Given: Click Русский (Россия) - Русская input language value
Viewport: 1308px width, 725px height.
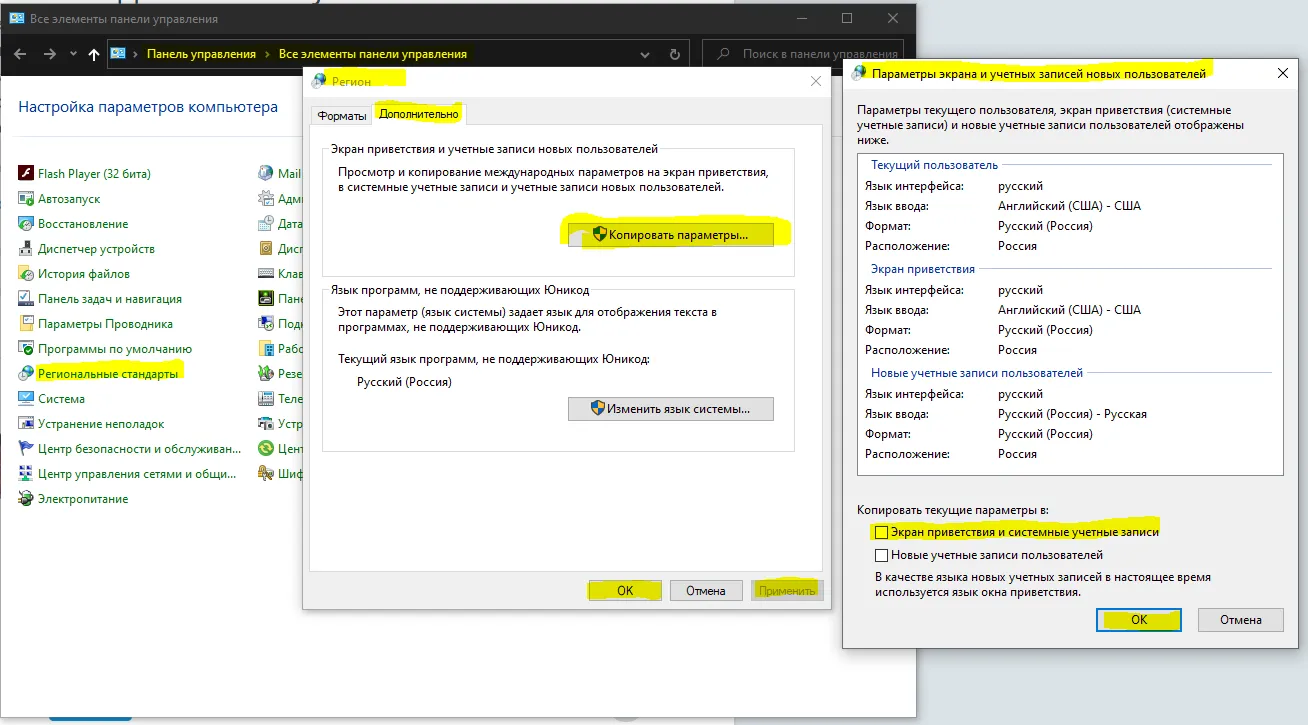Looking at the screenshot, I should [1073, 414].
